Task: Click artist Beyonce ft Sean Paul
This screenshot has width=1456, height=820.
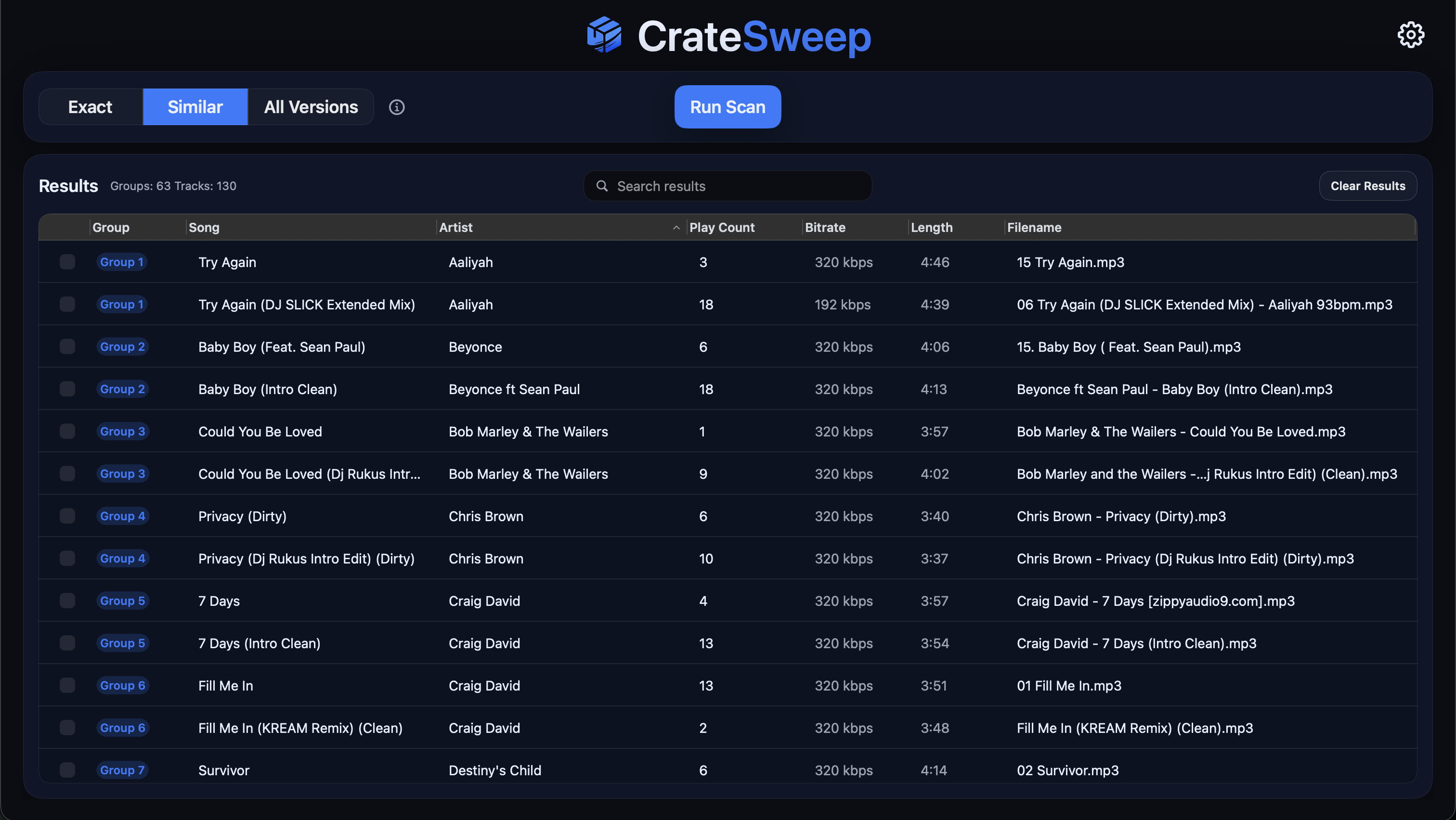Action: click(514, 389)
